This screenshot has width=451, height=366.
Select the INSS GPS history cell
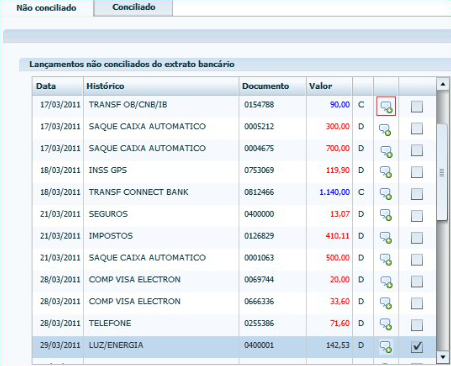[108, 170]
